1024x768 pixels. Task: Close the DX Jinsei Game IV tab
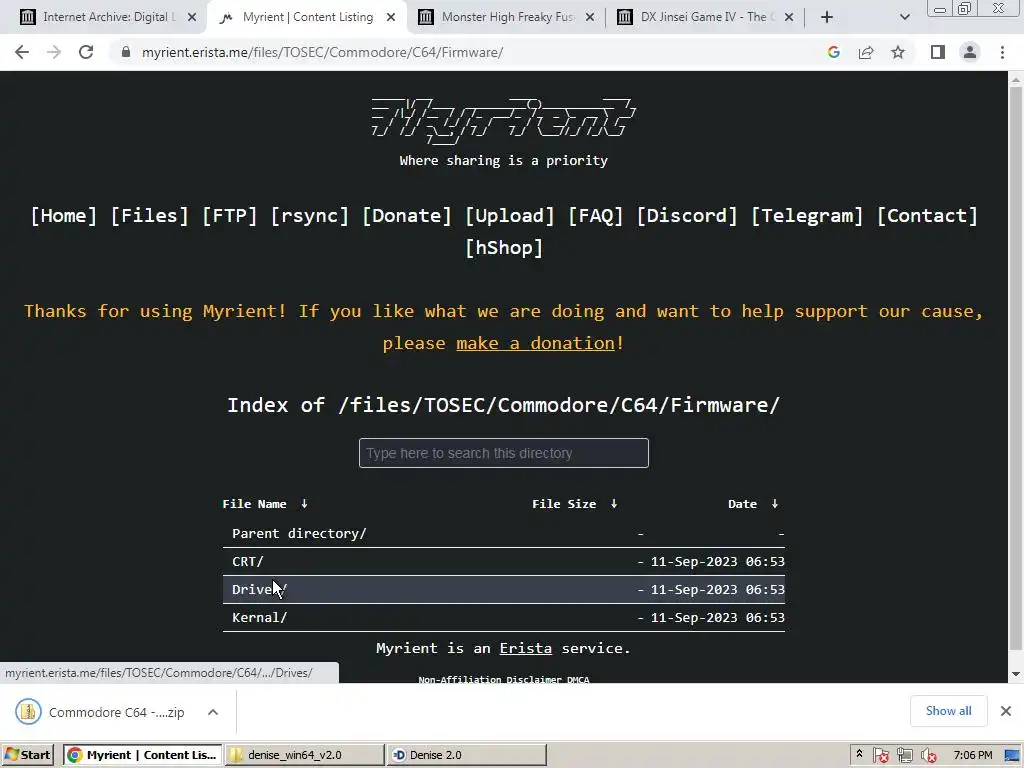pos(789,17)
